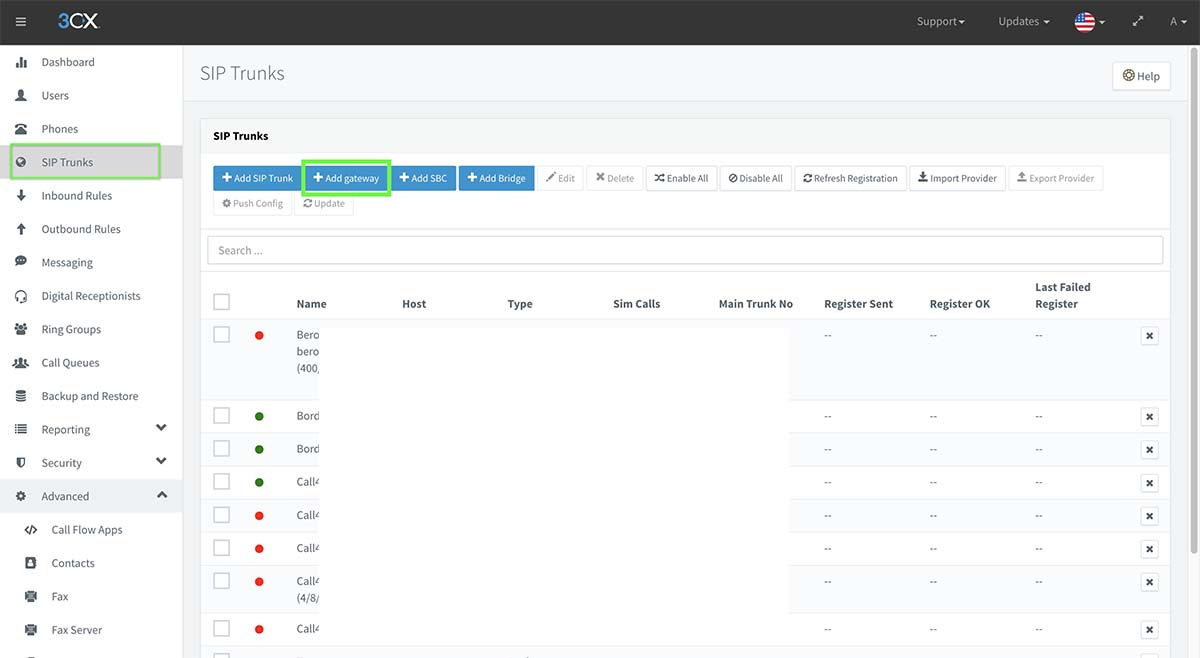Tick the select-all checkbox in table header
This screenshot has width=1200, height=658.
click(222, 302)
